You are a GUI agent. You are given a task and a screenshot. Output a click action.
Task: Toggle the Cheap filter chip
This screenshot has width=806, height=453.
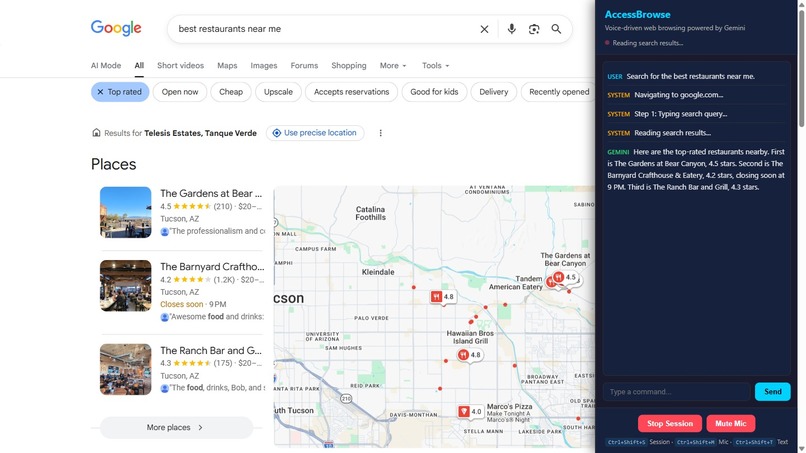point(231,92)
